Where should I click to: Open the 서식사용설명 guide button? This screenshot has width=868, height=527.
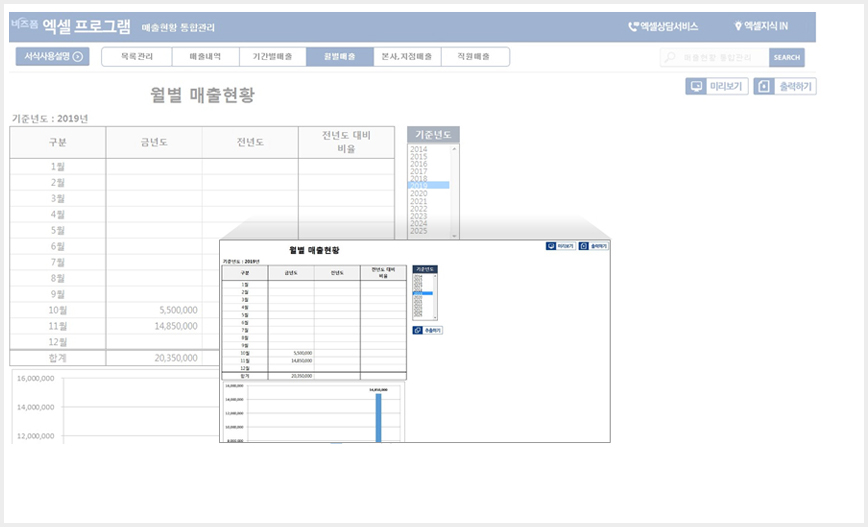(x=53, y=56)
